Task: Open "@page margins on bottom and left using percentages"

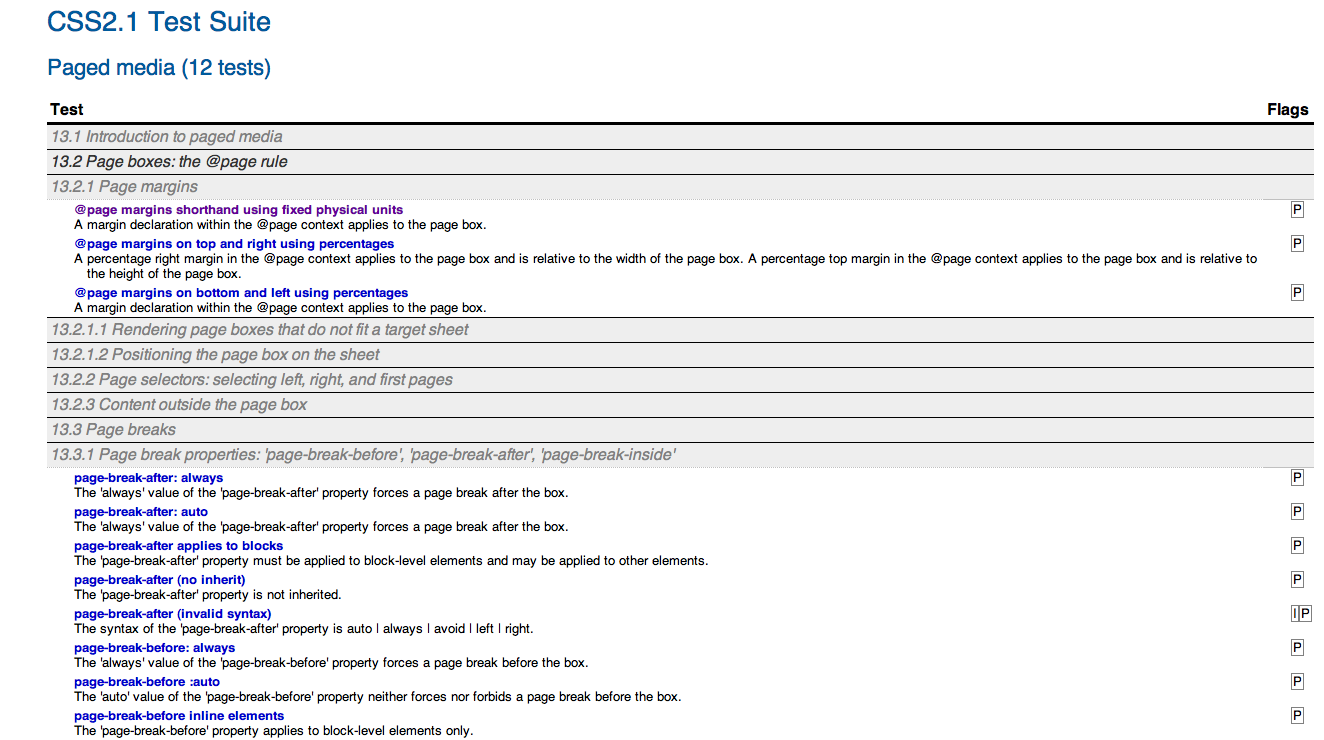Action: coord(240,292)
